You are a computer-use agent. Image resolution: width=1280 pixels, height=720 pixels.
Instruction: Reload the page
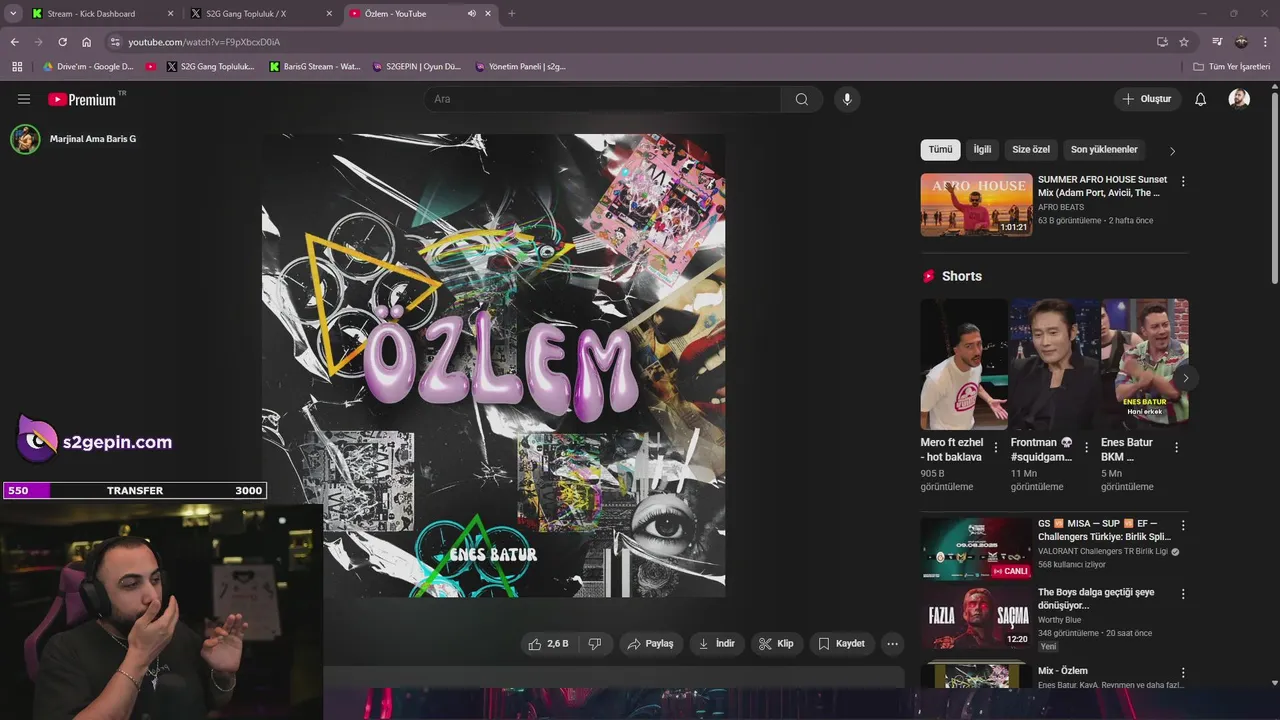pyautogui.click(x=62, y=42)
